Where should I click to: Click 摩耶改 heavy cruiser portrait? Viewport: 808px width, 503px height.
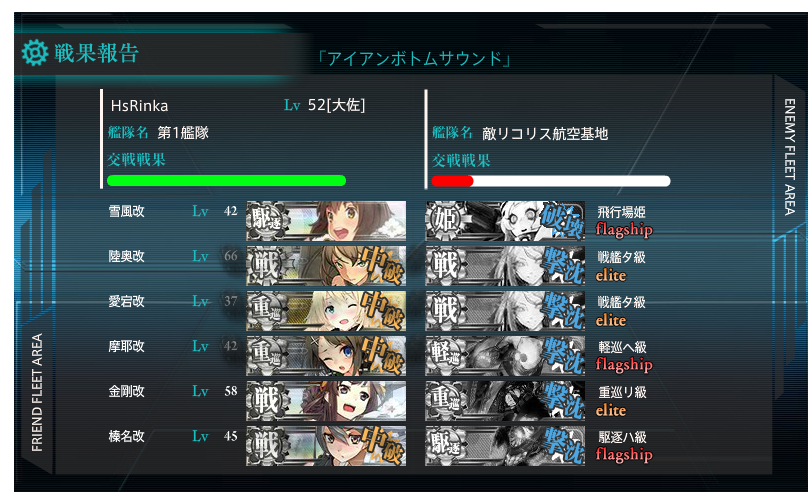coord(326,356)
